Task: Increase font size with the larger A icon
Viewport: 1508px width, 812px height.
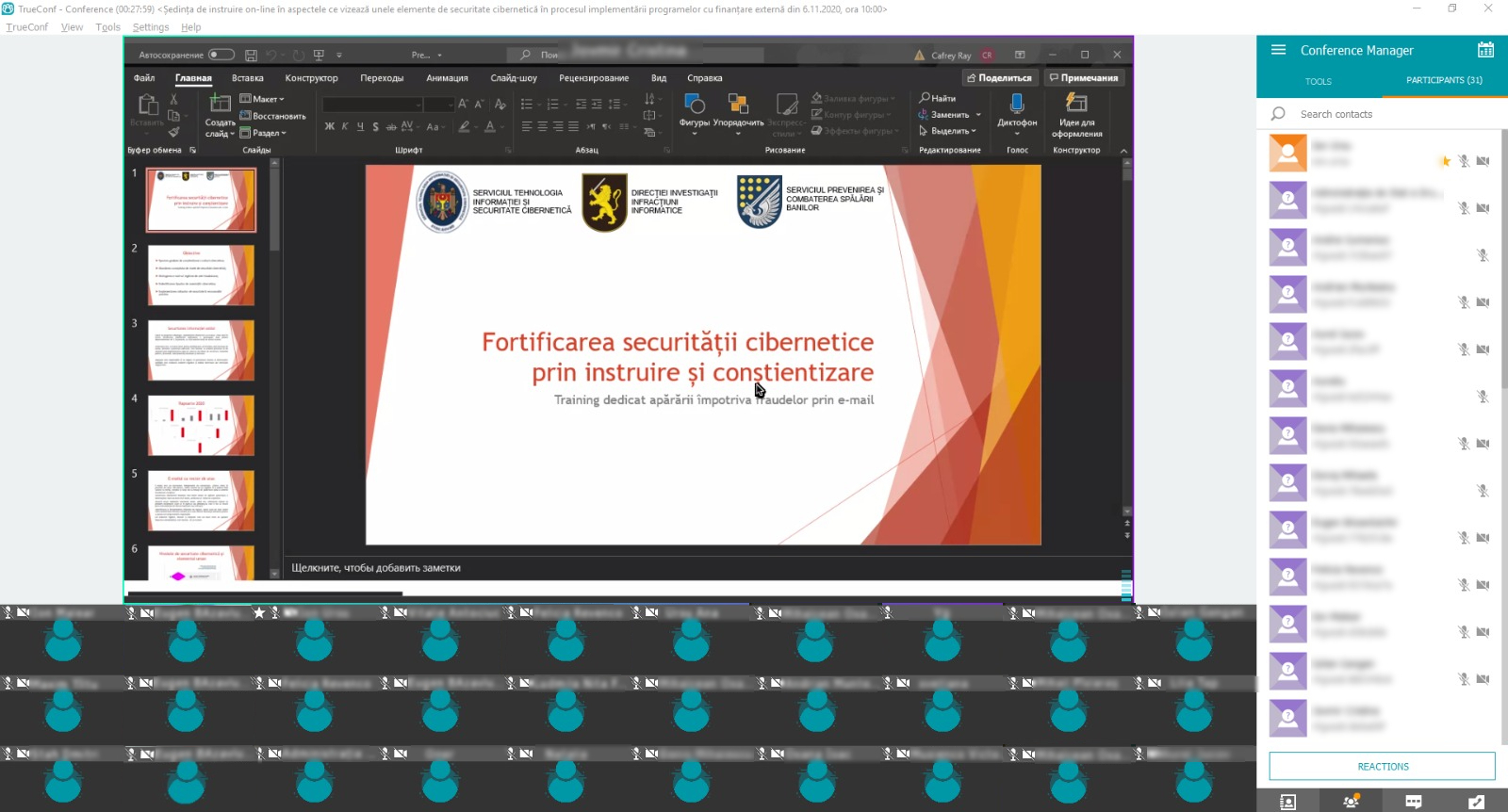Action: [463, 104]
